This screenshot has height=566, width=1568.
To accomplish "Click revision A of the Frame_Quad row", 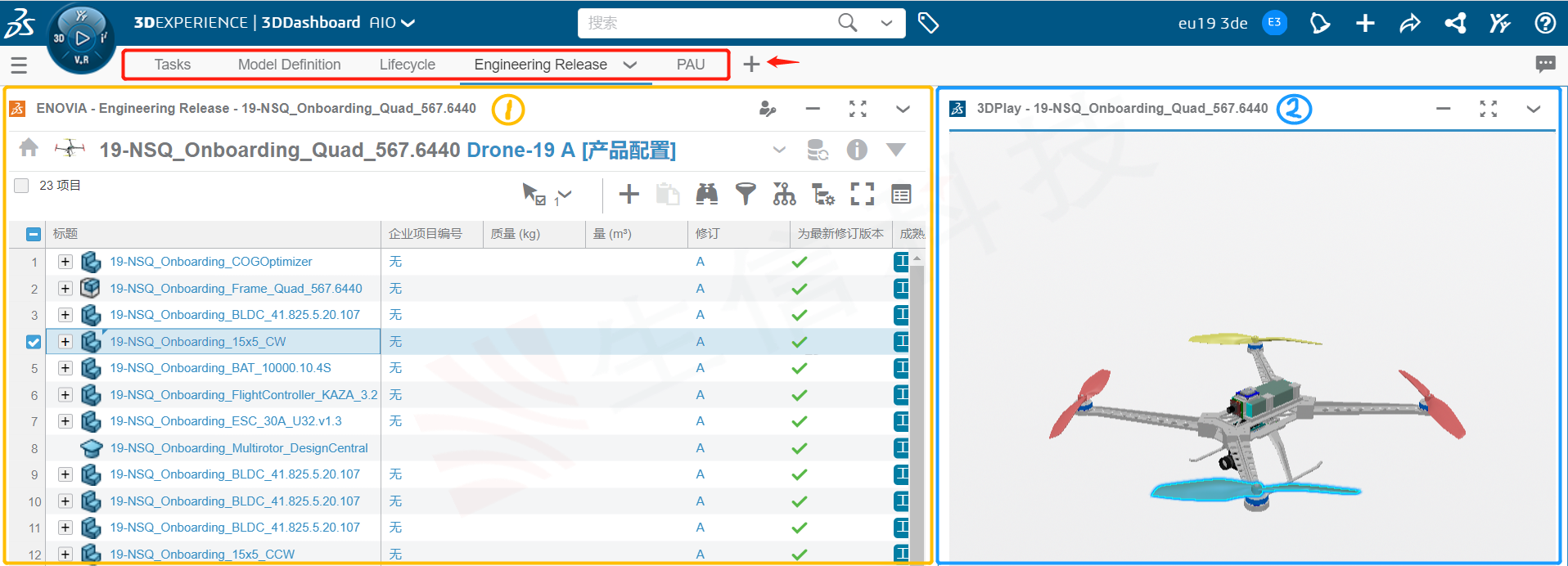I will [x=700, y=289].
